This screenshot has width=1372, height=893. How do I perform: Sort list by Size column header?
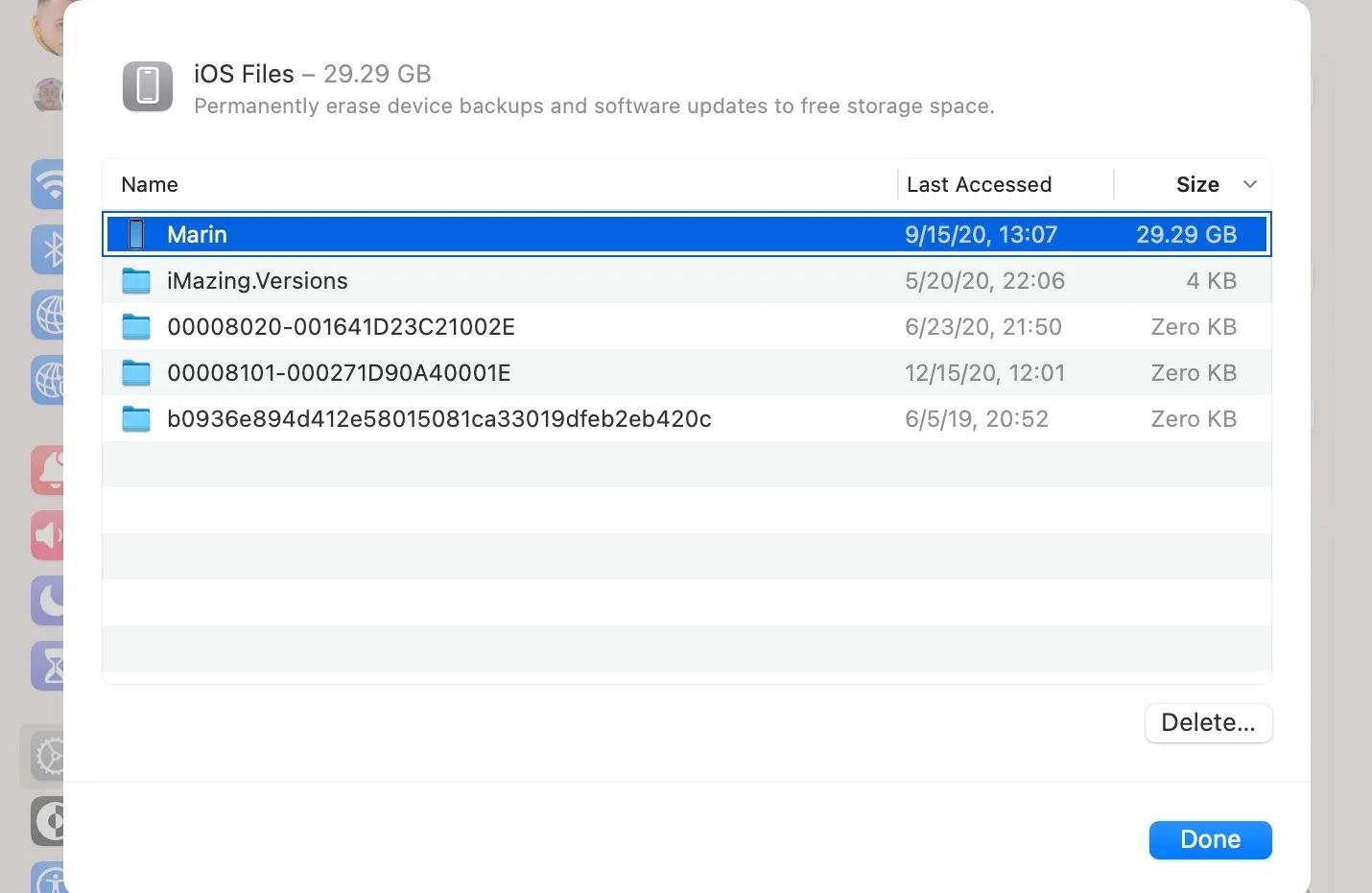pyautogui.click(x=1196, y=184)
